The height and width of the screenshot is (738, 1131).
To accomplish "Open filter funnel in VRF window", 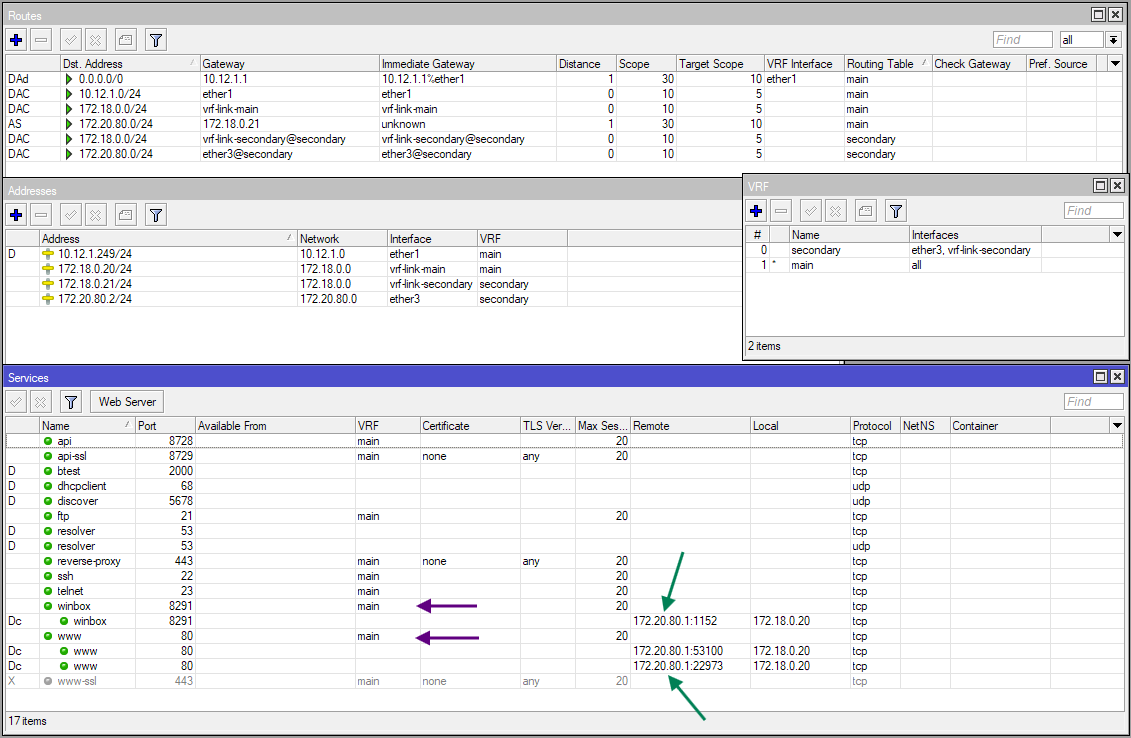I will (x=896, y=211).
